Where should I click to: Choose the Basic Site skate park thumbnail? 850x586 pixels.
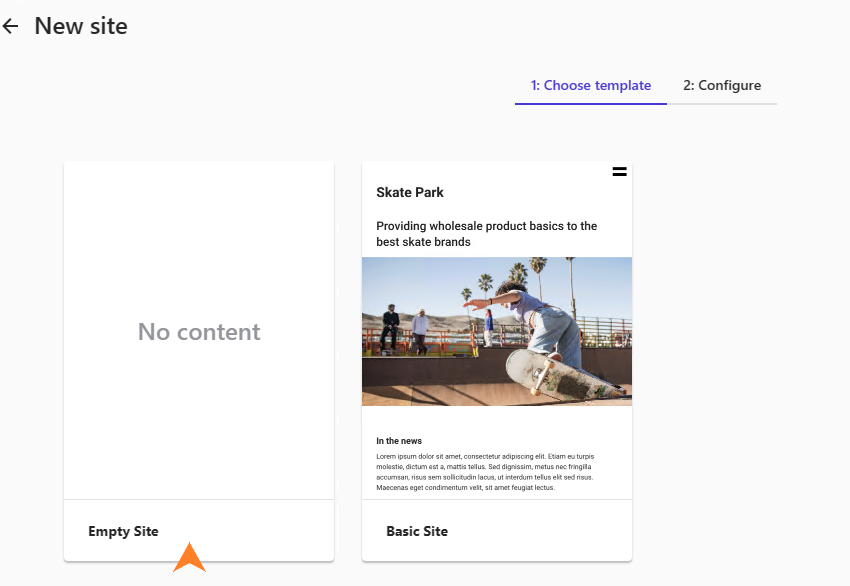(497, 331)
